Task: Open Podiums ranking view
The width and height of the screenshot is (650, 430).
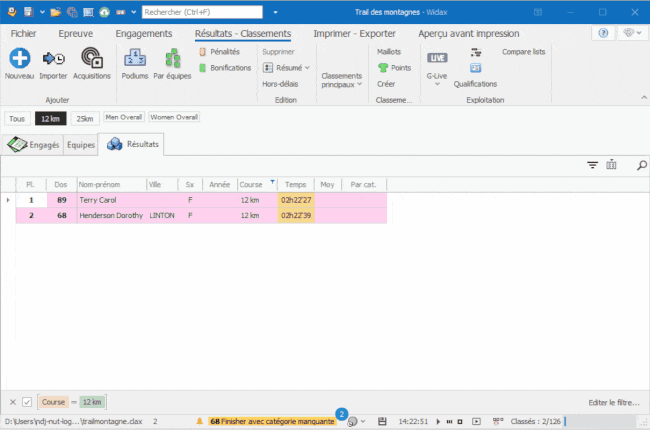Action: tap(134, 59)
